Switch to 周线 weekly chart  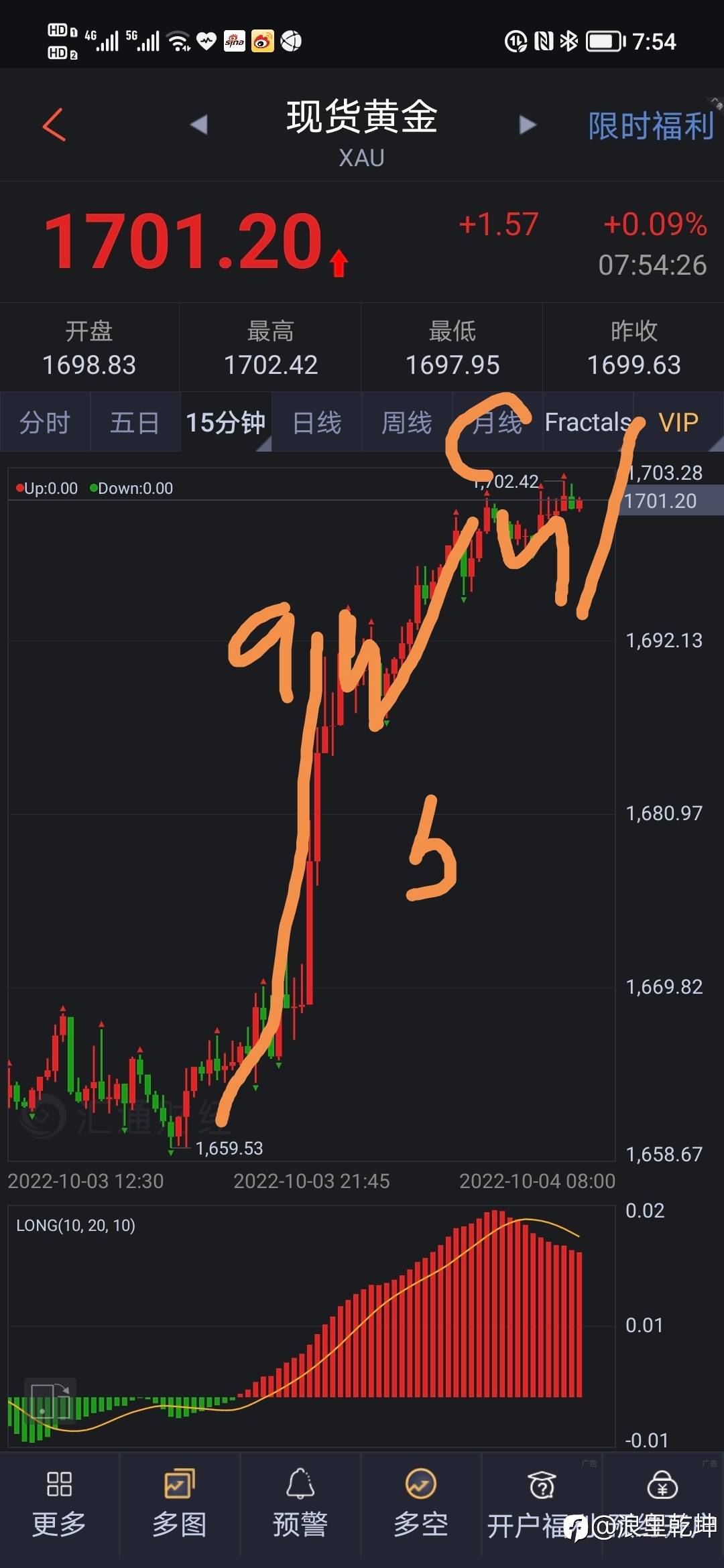pos(407,423)
